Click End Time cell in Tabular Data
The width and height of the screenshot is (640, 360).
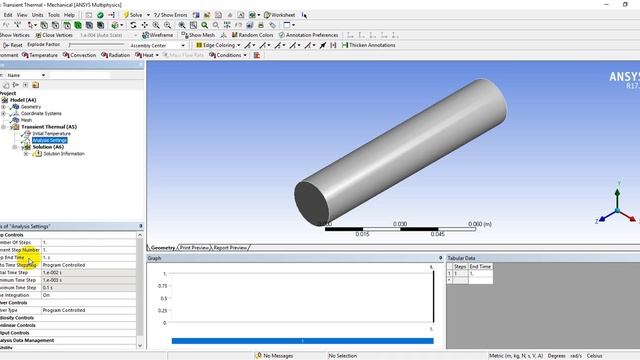(480, 273)
